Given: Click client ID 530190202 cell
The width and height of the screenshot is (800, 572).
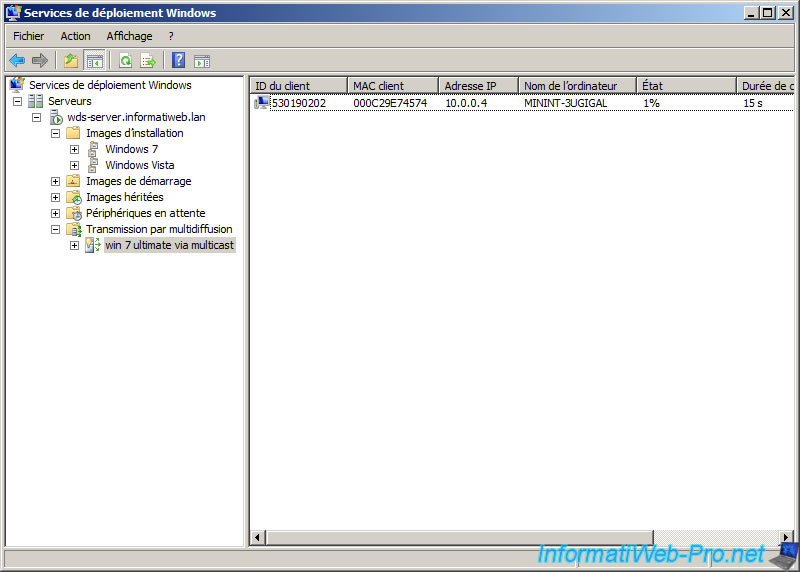Looking at the screenshot, I should coord(298,103).
